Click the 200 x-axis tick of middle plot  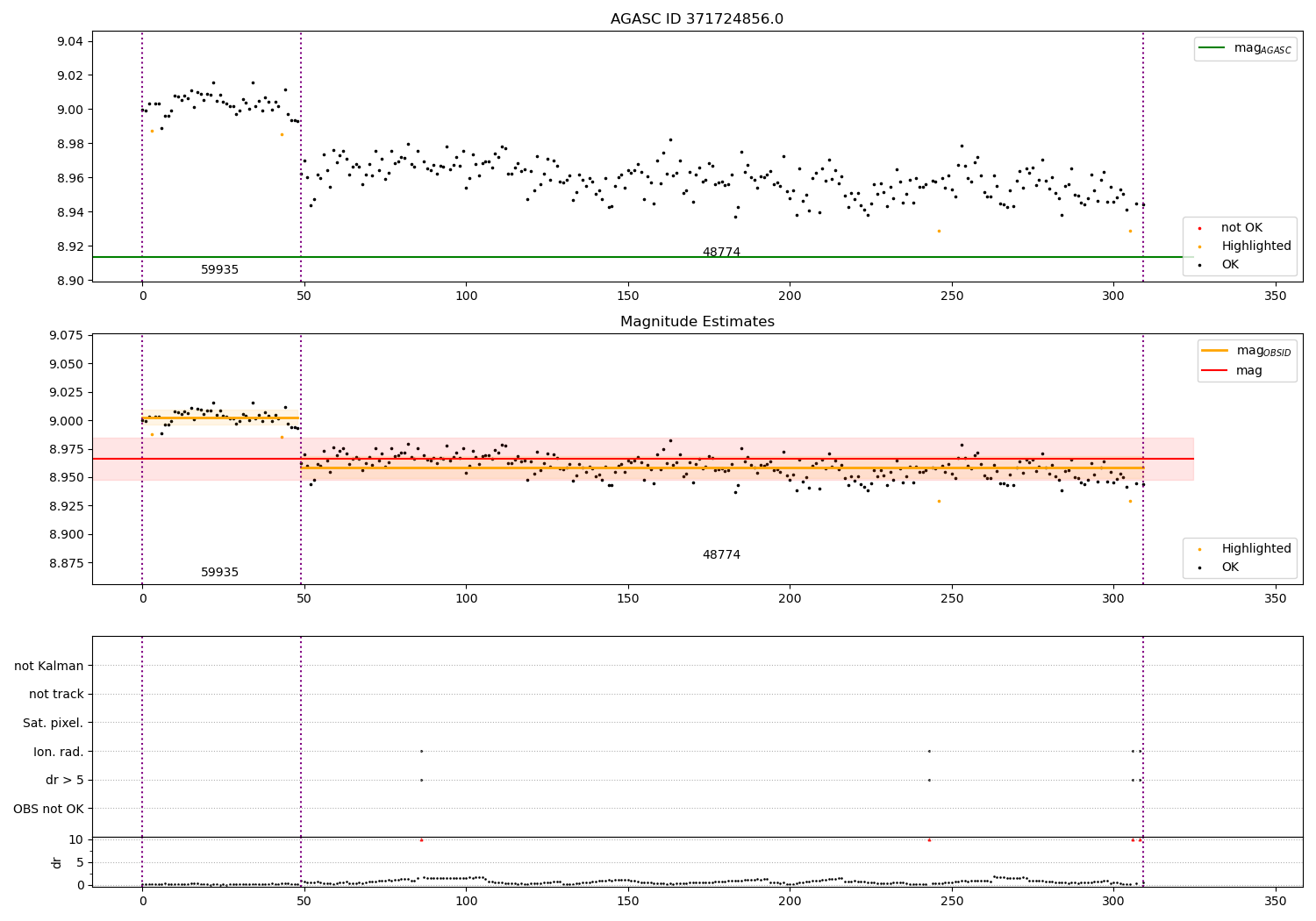(x=790, y=599)
